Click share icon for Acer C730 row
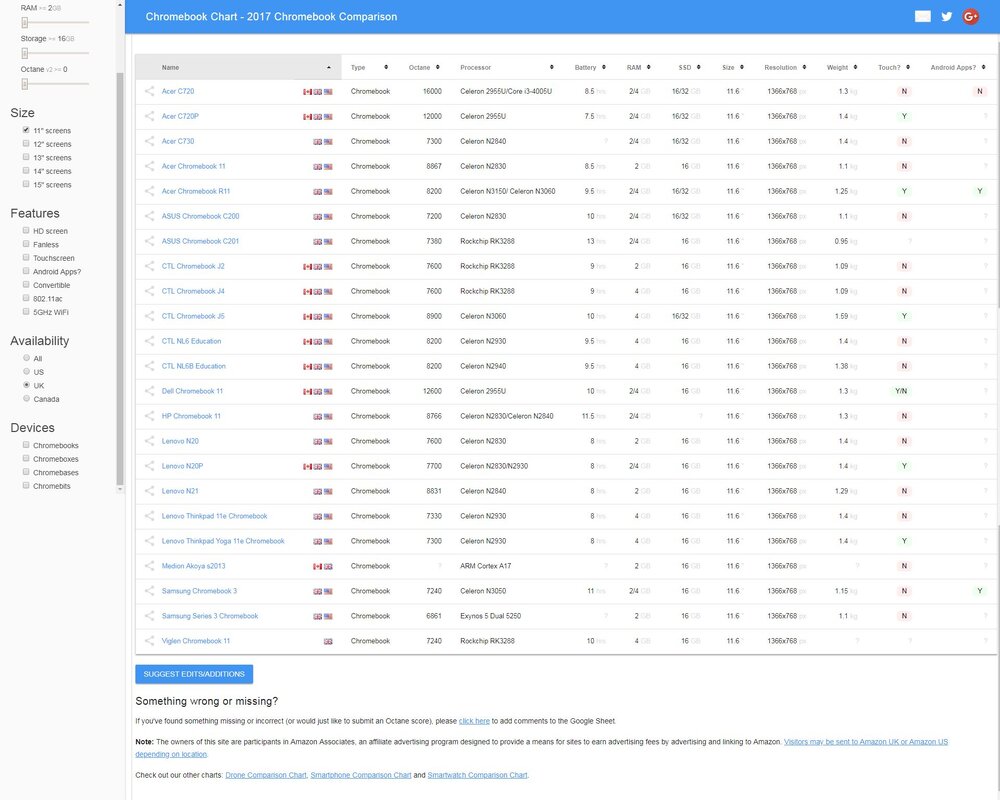1000x800 pixels. click(149, 141)
